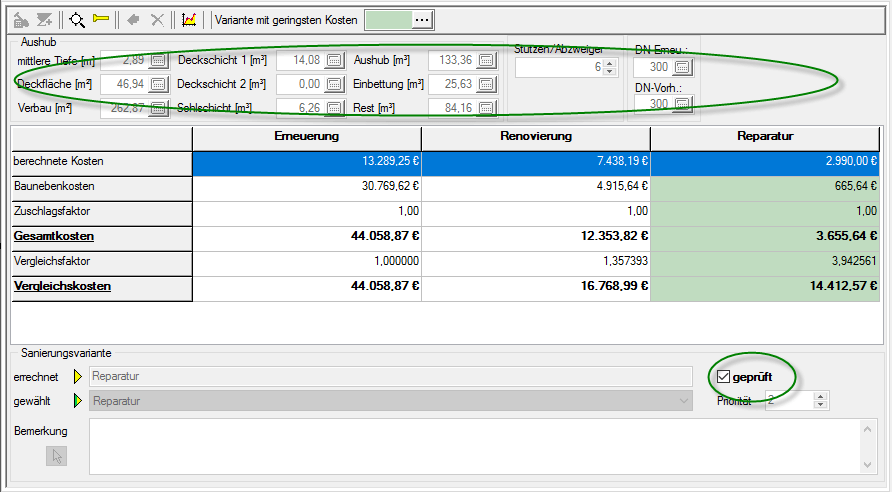892x492 pixels.
Task: Click the delete X icon in toolbar
Action: point(156,19)
